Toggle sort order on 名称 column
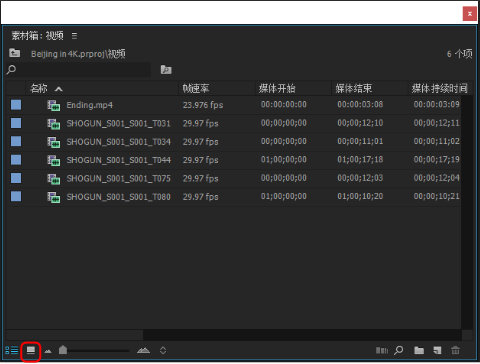The image size is (480, 364). click(x=59, y=89)
